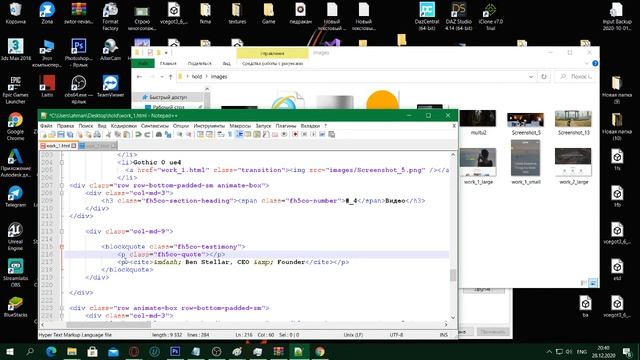Open Photoshop from the taskbar
This screenshot has width=640, height=360.
point(175,351)
